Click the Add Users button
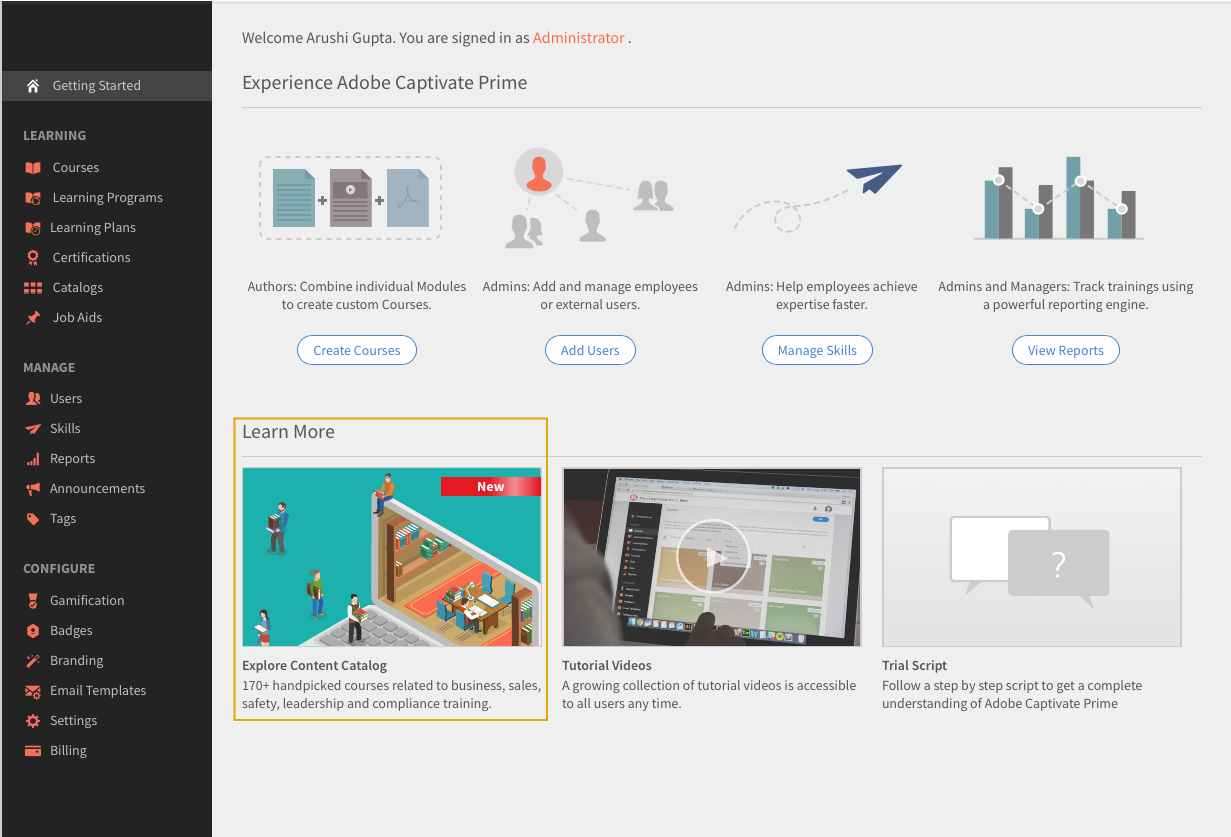The width and height of the screenshot is (1231, 837). point(590,350)
